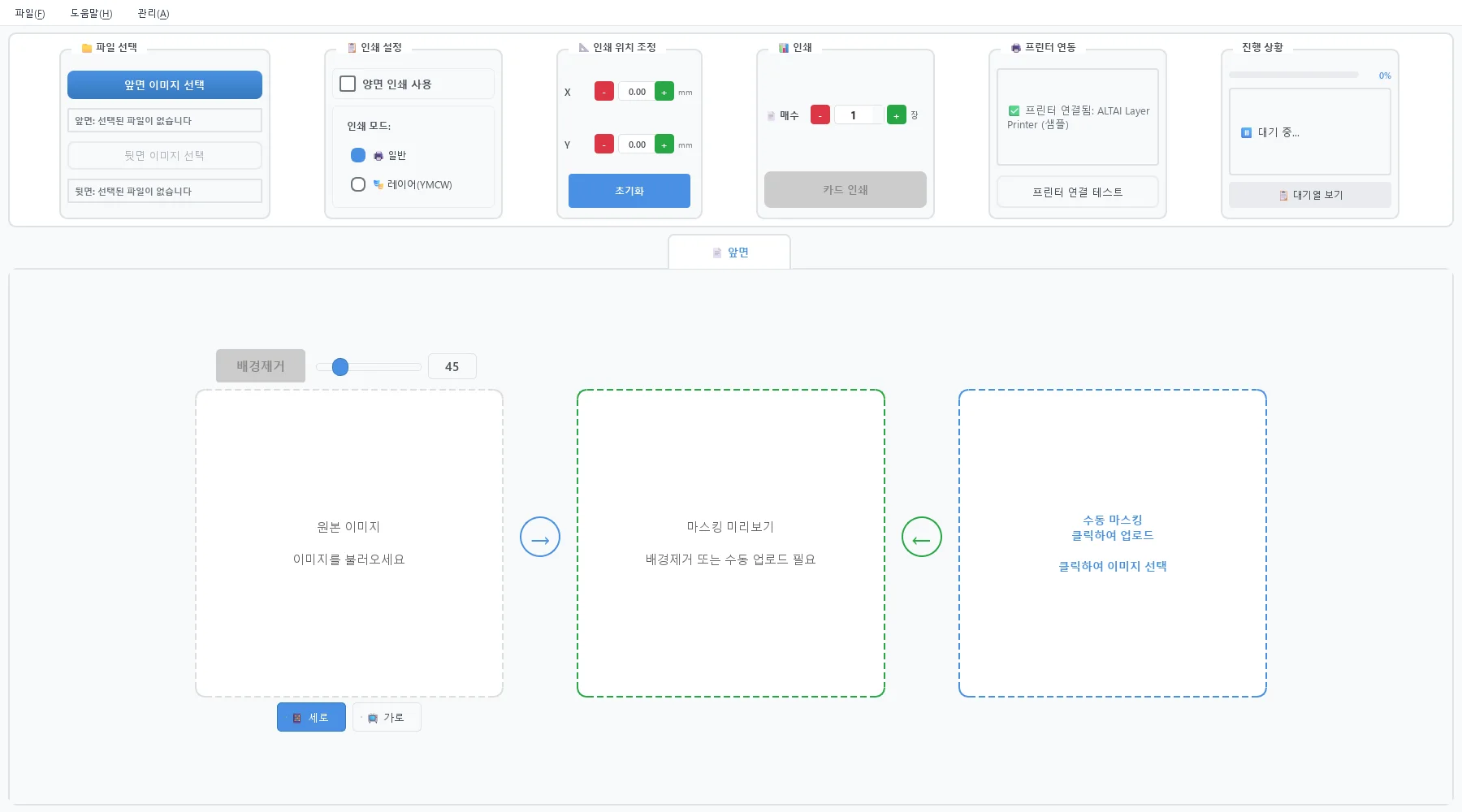Click the 매수 quantity input field
This screenshot has width=1462, height=812.
point(859,115)
